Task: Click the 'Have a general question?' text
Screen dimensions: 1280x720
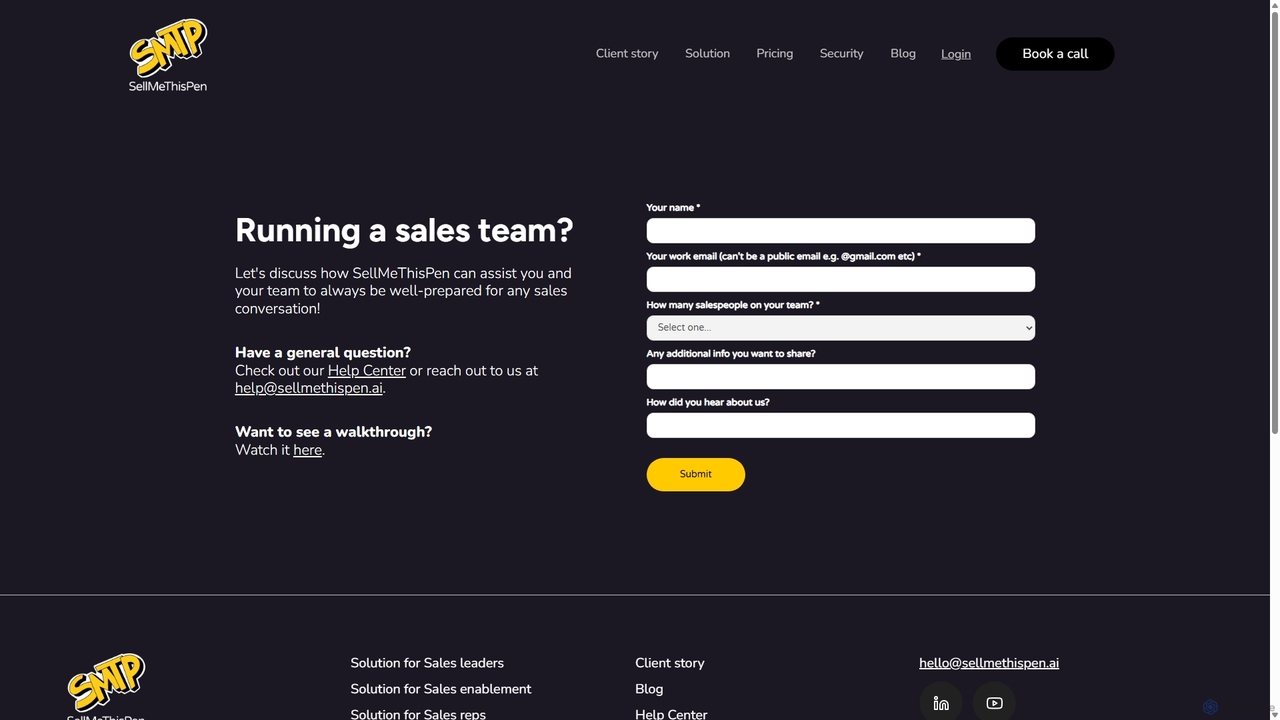Action: click(323, 353)
